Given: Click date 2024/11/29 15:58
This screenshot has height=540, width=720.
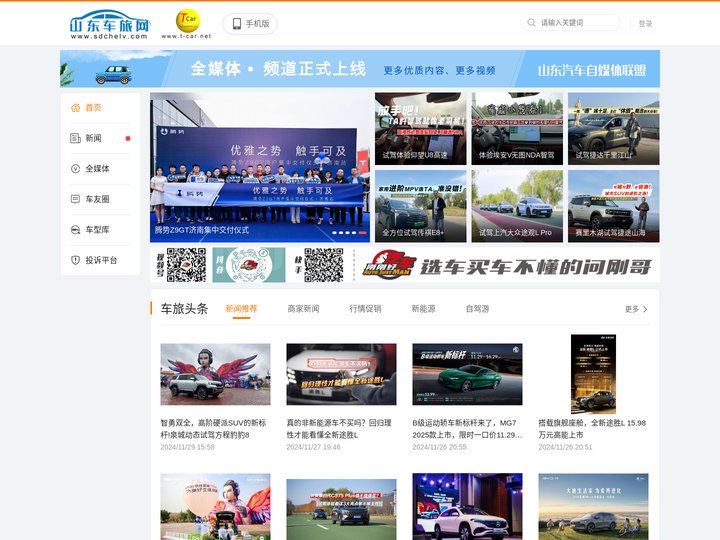Looking at the screenshot, I should (187, 447).
